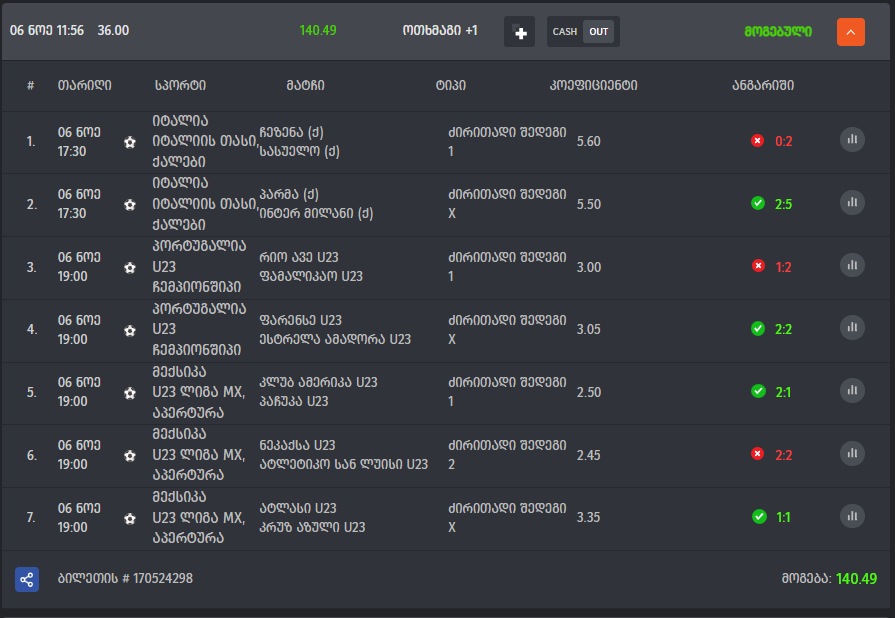Share ticket via the blue share icon

tap(27, 579)
